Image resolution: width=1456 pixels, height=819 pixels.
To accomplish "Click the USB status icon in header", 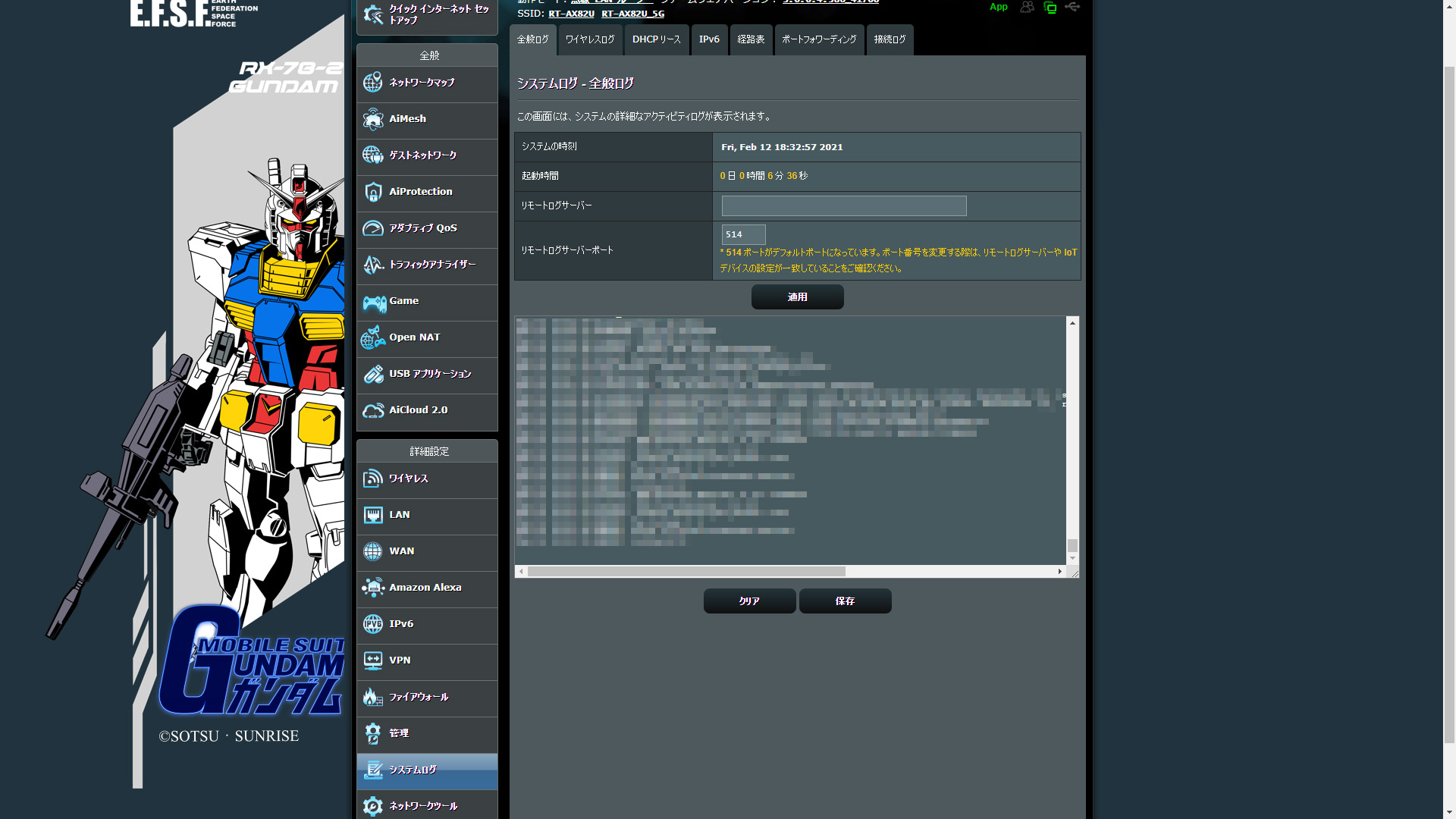I will (x=1072, y=7).
